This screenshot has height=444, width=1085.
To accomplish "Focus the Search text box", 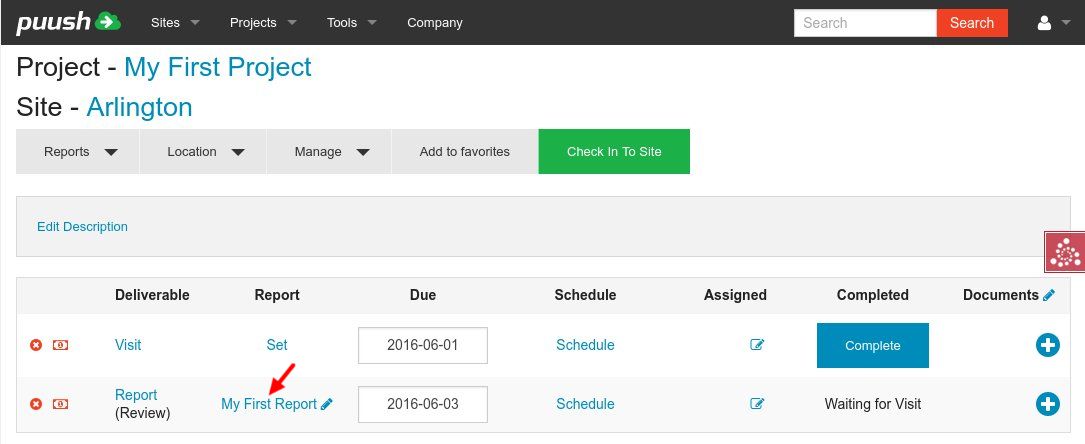I will 865,23.
